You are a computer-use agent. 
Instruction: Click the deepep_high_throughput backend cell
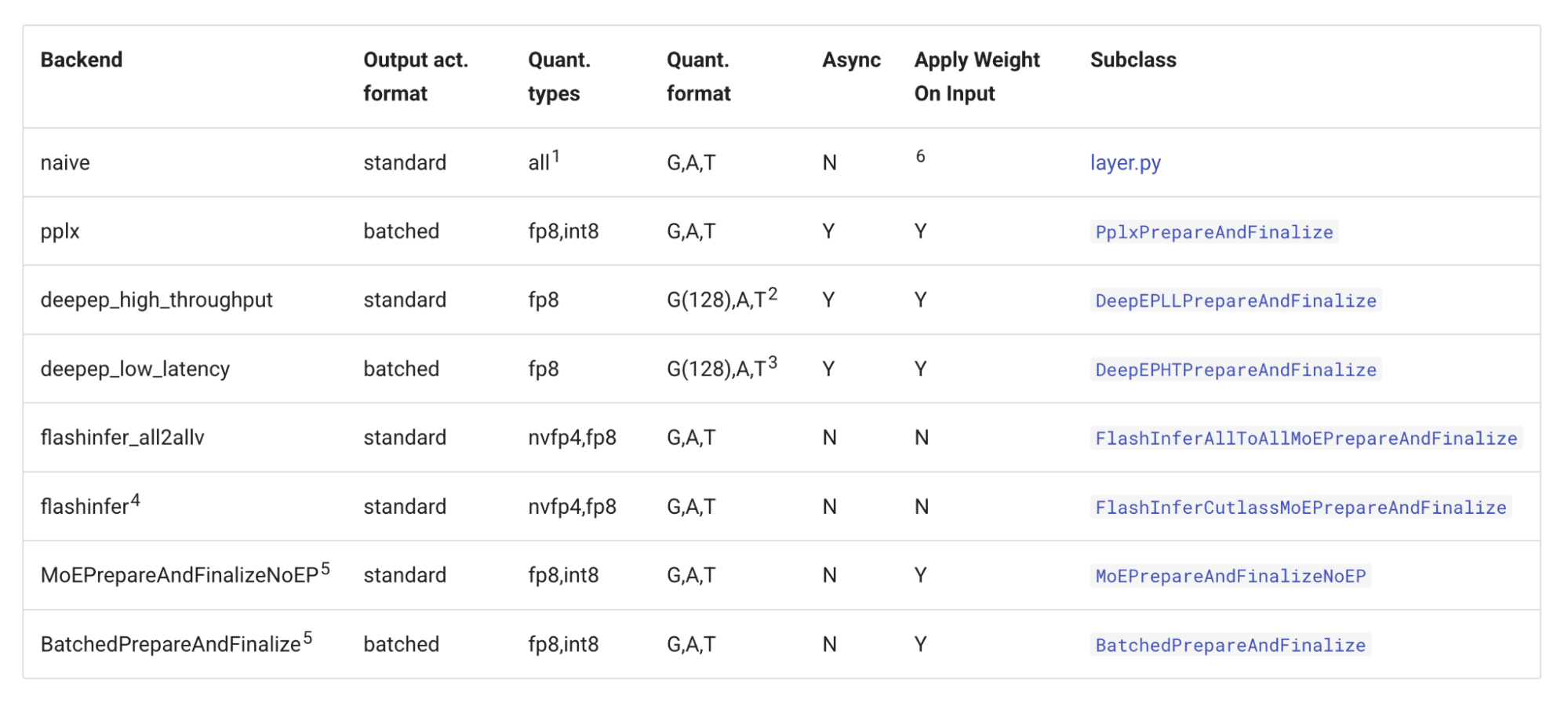(156, 300)
